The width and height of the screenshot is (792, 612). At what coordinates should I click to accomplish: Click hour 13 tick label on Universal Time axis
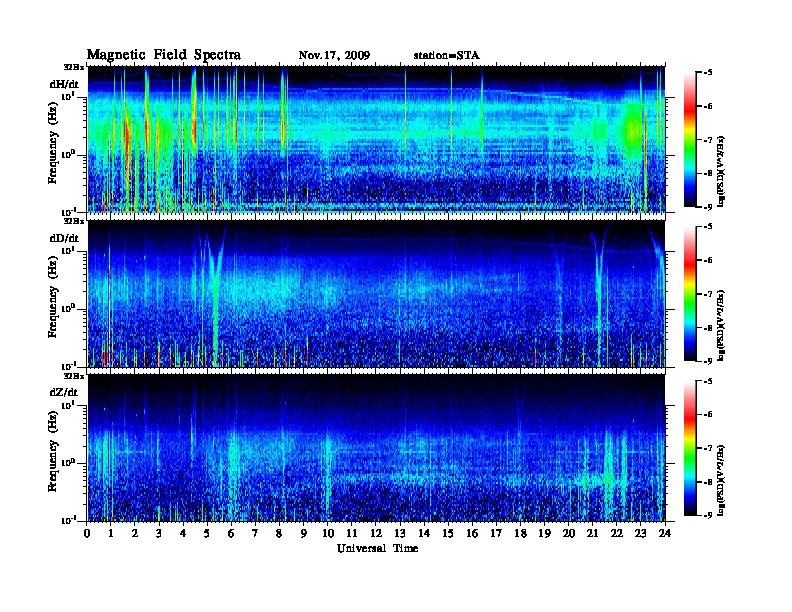click(x=400, y=534)
